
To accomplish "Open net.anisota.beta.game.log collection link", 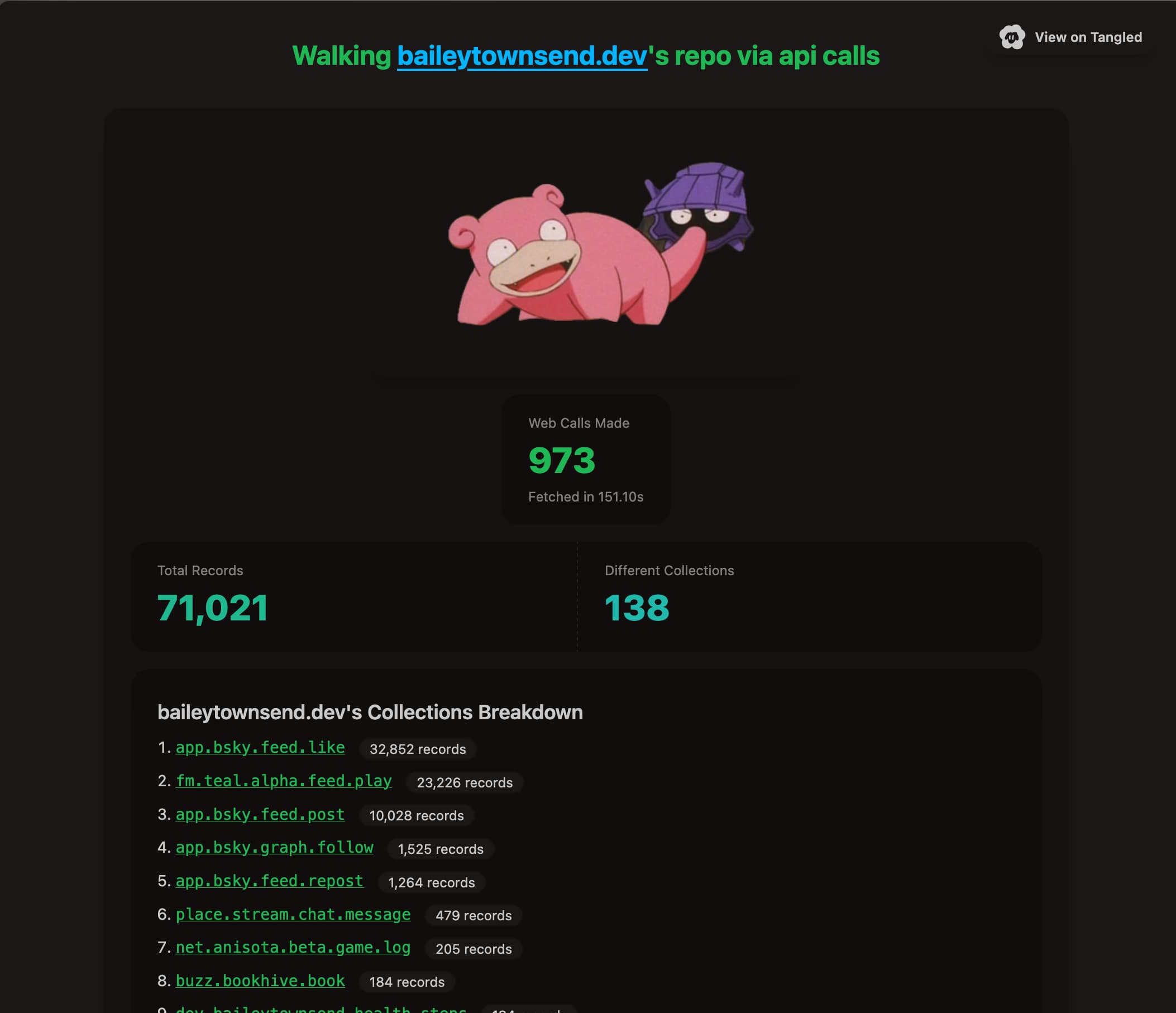I will coord(293,947).
